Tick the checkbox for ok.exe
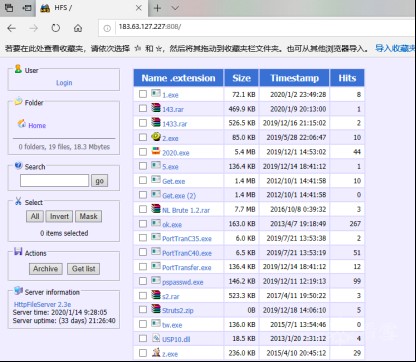 click(143, 223)
